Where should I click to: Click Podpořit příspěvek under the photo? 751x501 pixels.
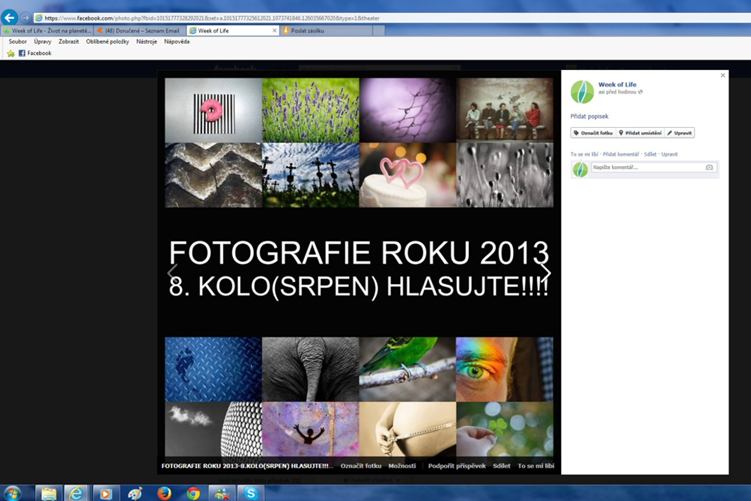pyautogui.click(x=456, y=466)
